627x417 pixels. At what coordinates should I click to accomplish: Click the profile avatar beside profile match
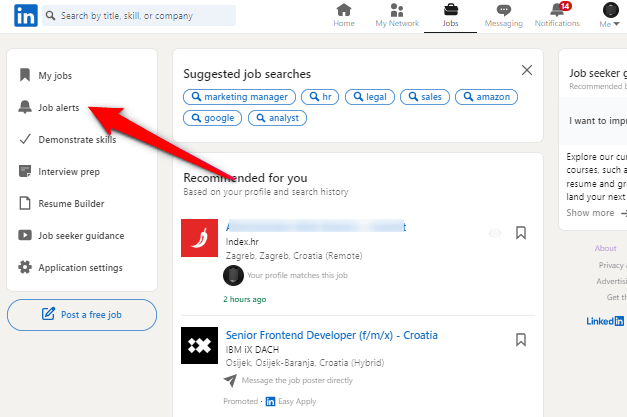(x=234, y=275)
